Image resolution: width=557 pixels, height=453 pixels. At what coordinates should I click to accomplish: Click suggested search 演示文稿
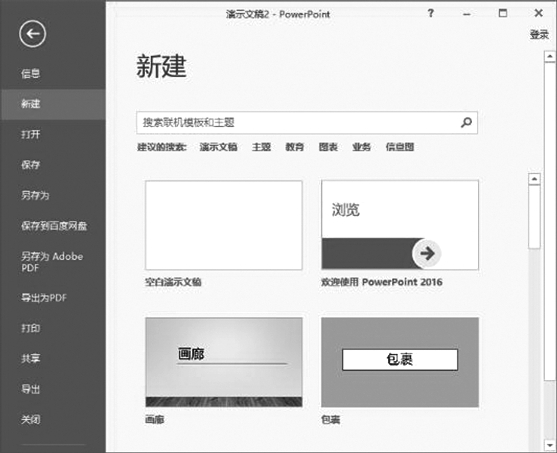[x=218, y=147]
